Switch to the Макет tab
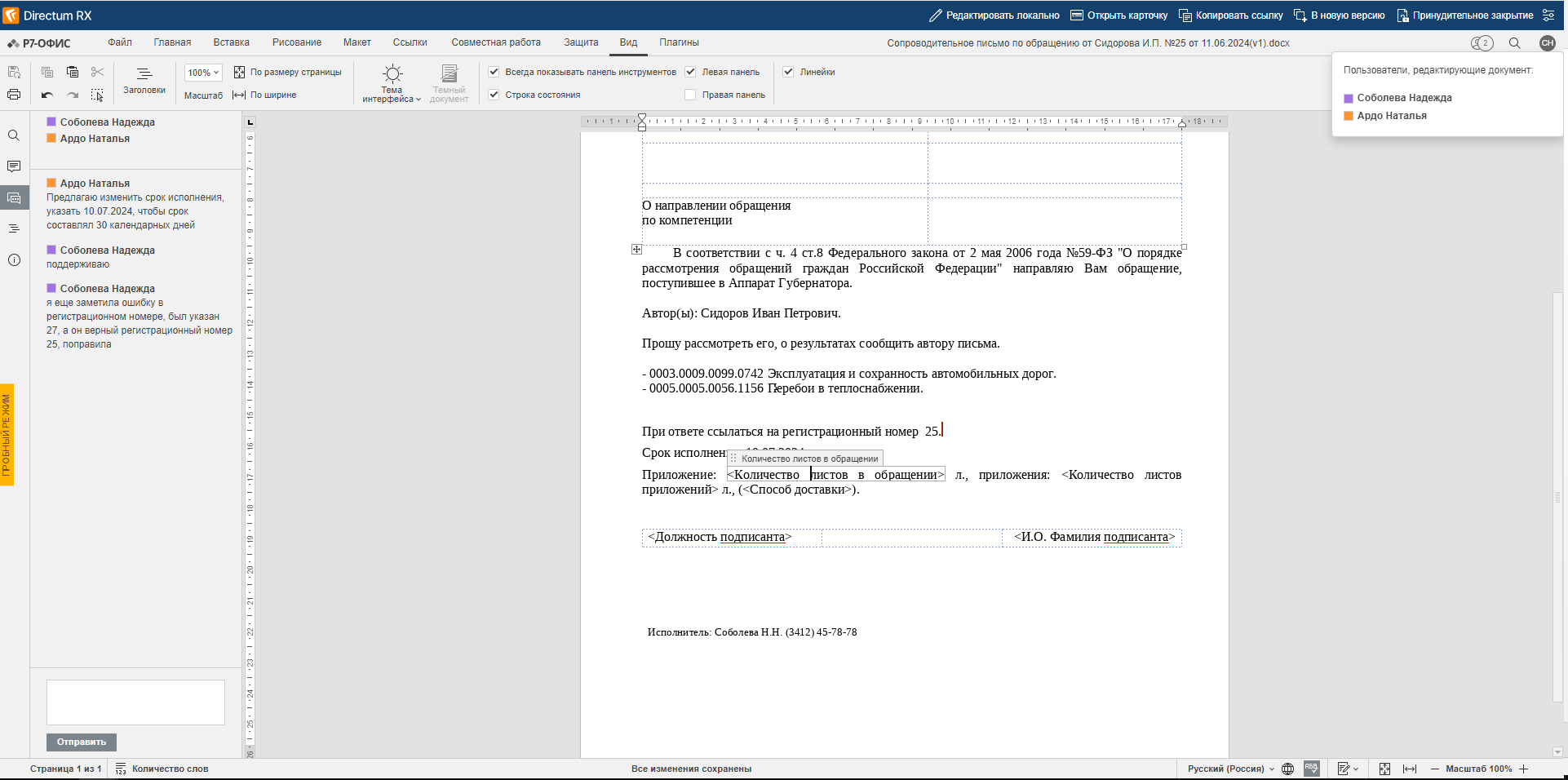This screenshot has width=1568, height=780. click(357, 42)
